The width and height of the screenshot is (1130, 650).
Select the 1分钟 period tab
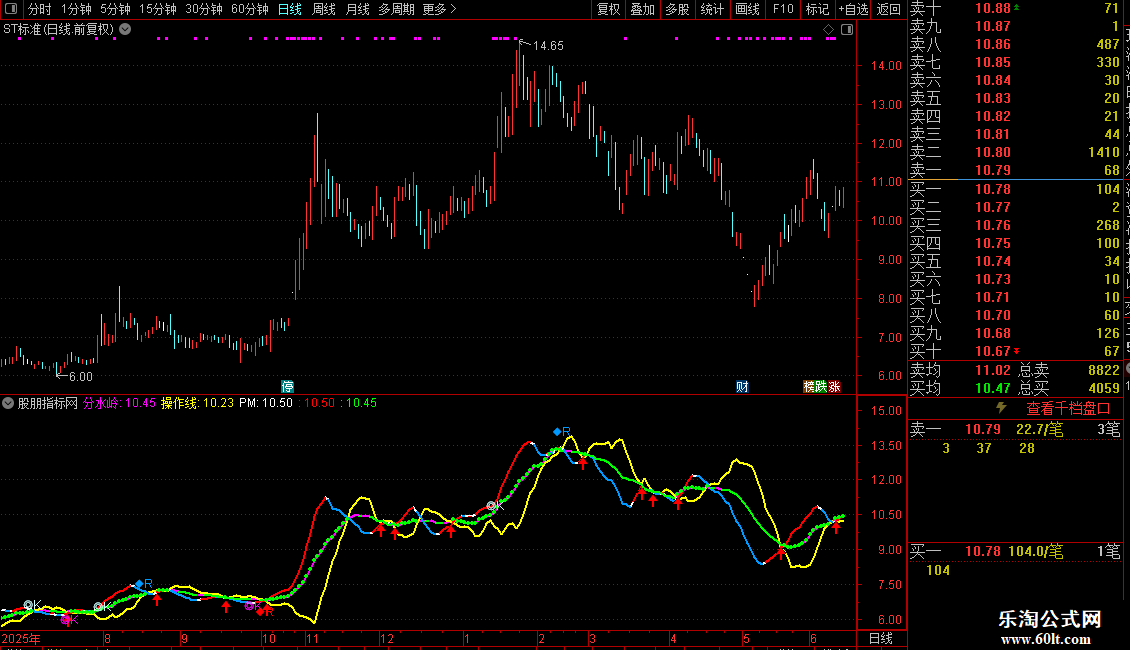(x=76, y=9)
